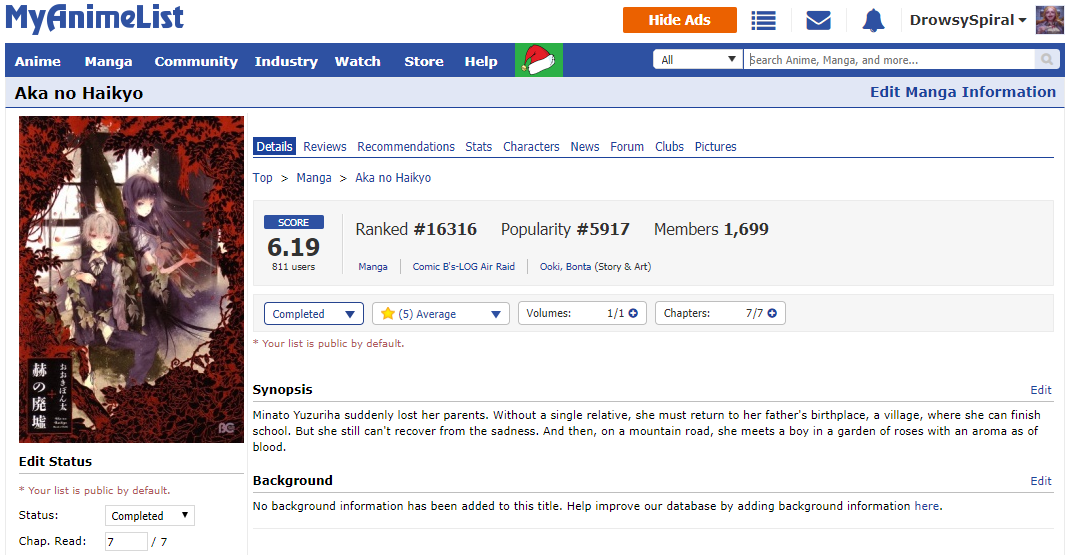Open DrowsySpiral profile avatar
Screen dimensions: 1071x555
pyautogui.click(x=1049, y=20)
